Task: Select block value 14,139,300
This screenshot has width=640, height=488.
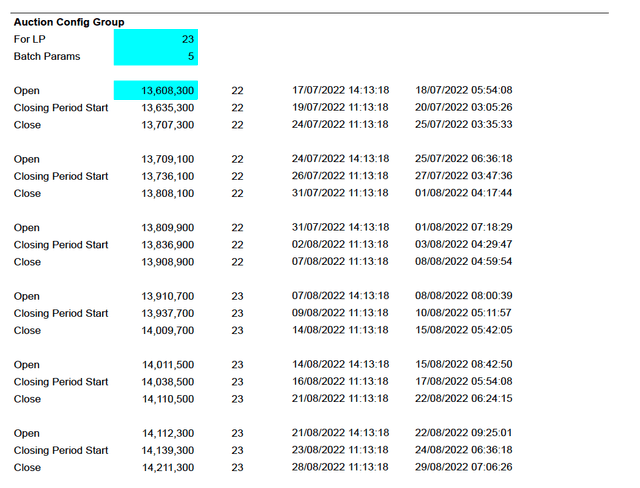Action: 168,450
